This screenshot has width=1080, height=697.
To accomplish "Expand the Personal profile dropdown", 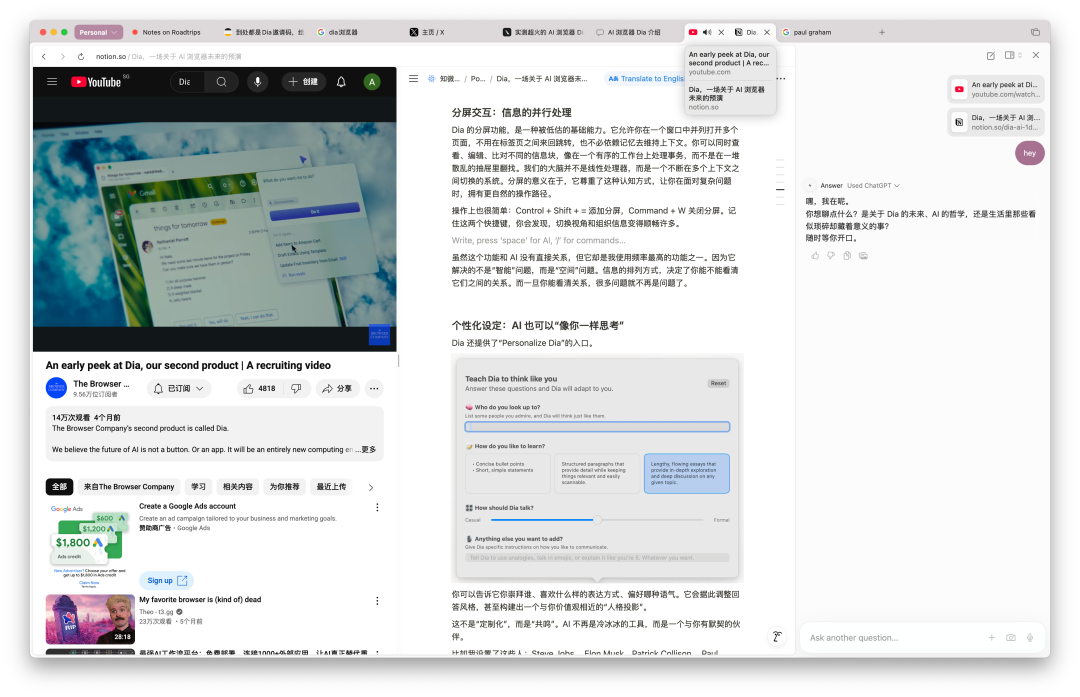I will [x=98, y=32].
